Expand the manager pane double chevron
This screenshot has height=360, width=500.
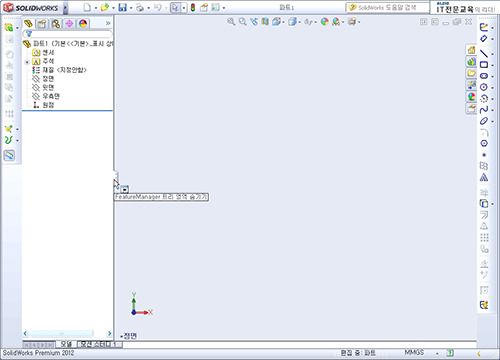pyautogui.click(x=108, y=23)
